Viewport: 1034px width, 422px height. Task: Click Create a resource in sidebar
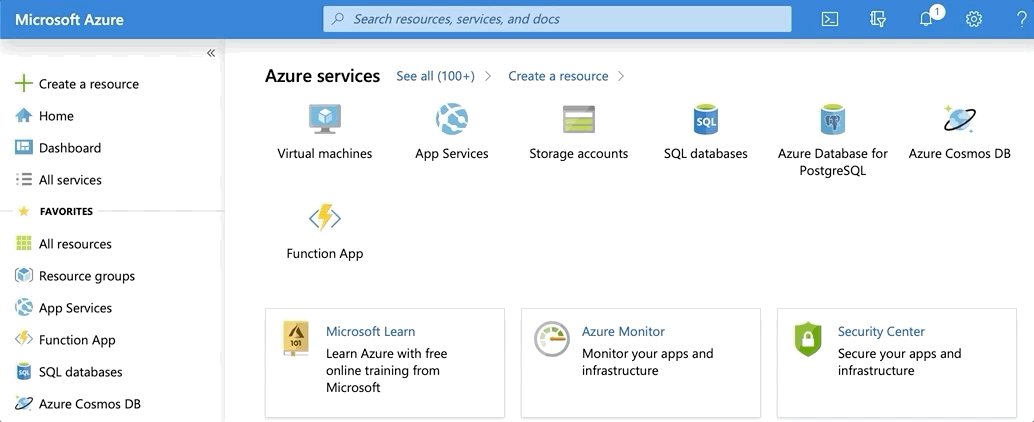pyautogui.click(x=88, y=84)
